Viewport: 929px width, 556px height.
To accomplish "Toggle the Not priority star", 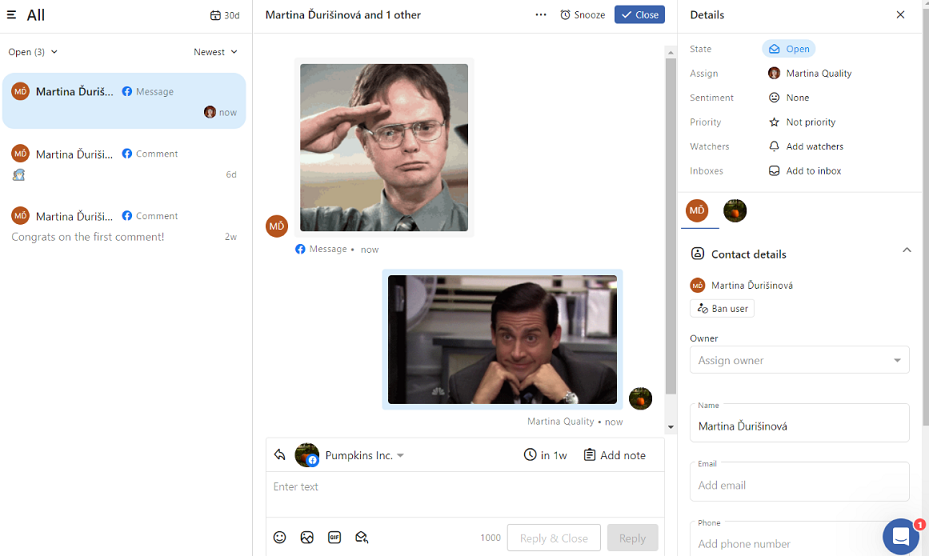I will 802,122.
